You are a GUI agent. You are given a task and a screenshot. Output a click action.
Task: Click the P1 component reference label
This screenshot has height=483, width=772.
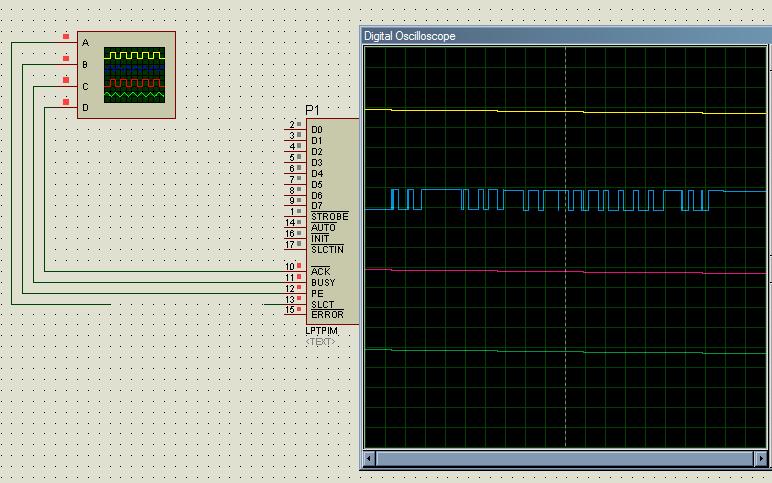point(313,109)
